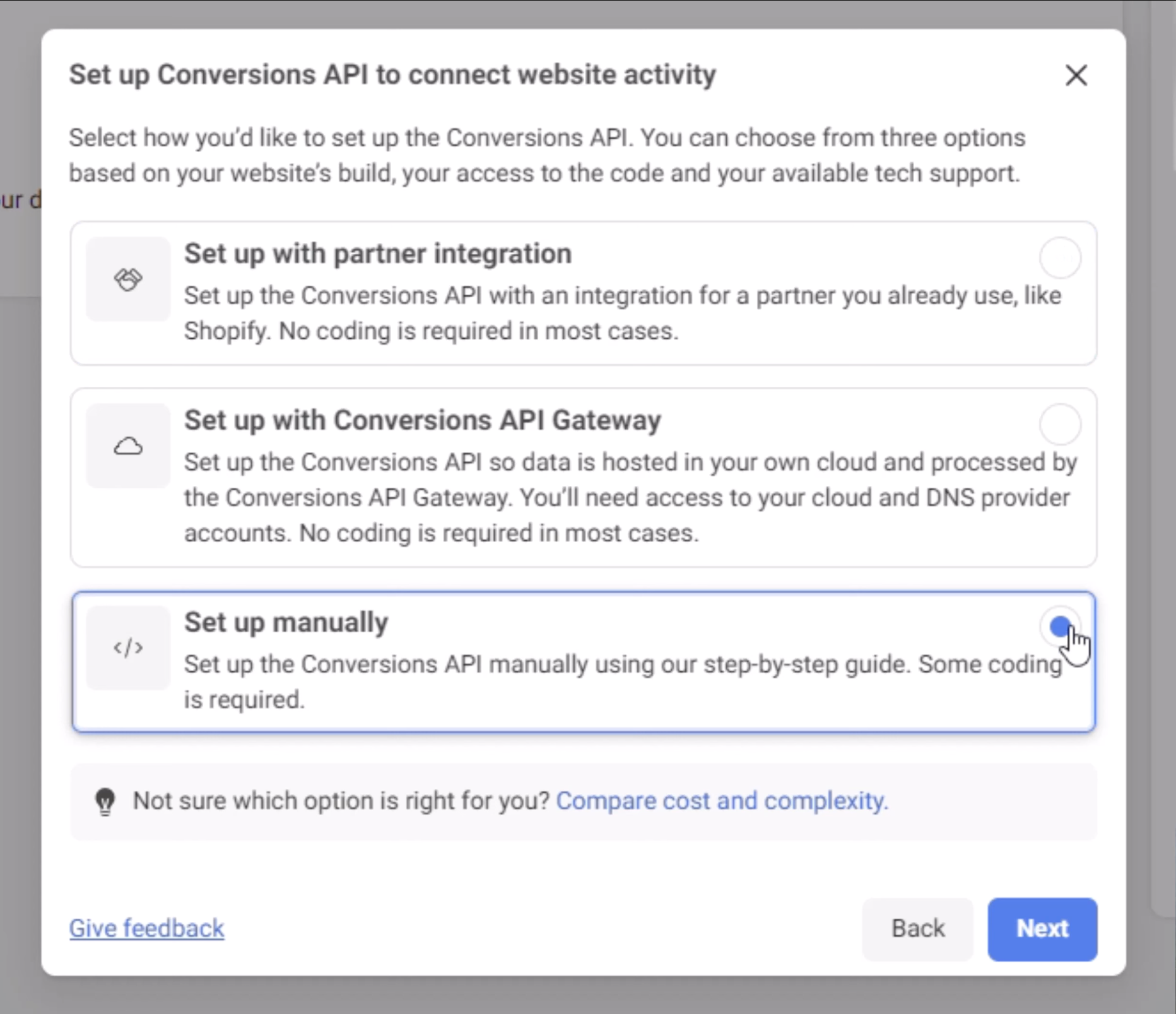
Task: Open the Compare cost and complexity link
Action: coord(722,801)
